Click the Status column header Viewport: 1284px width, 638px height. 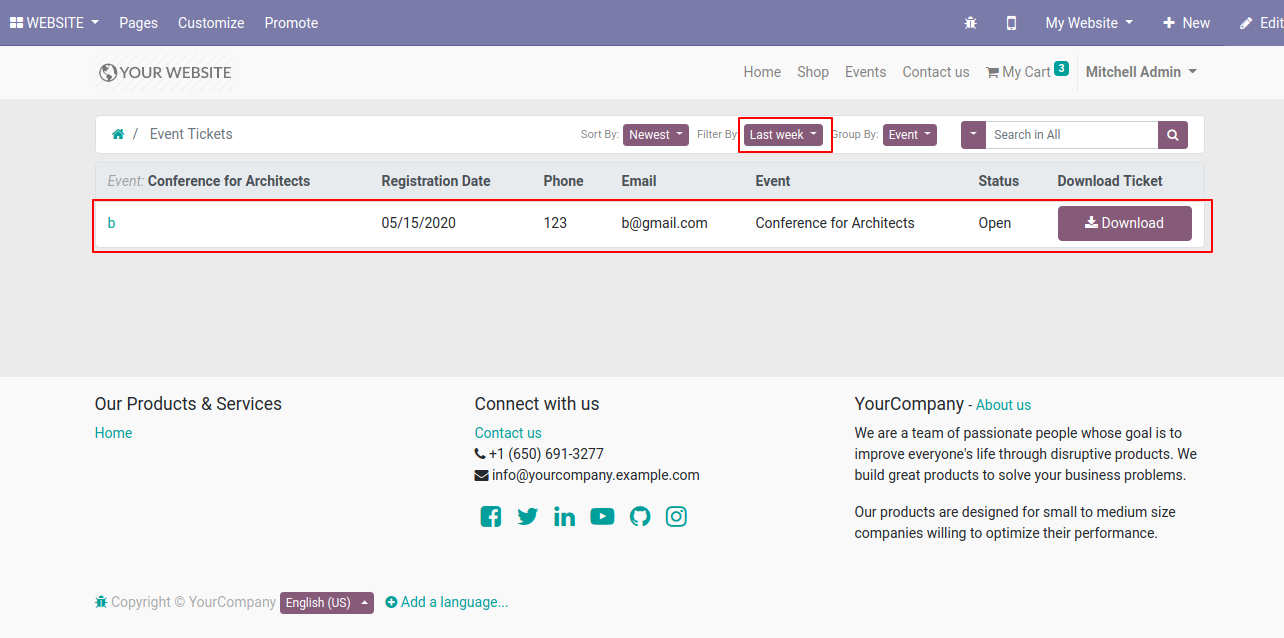tap(999, 181)
